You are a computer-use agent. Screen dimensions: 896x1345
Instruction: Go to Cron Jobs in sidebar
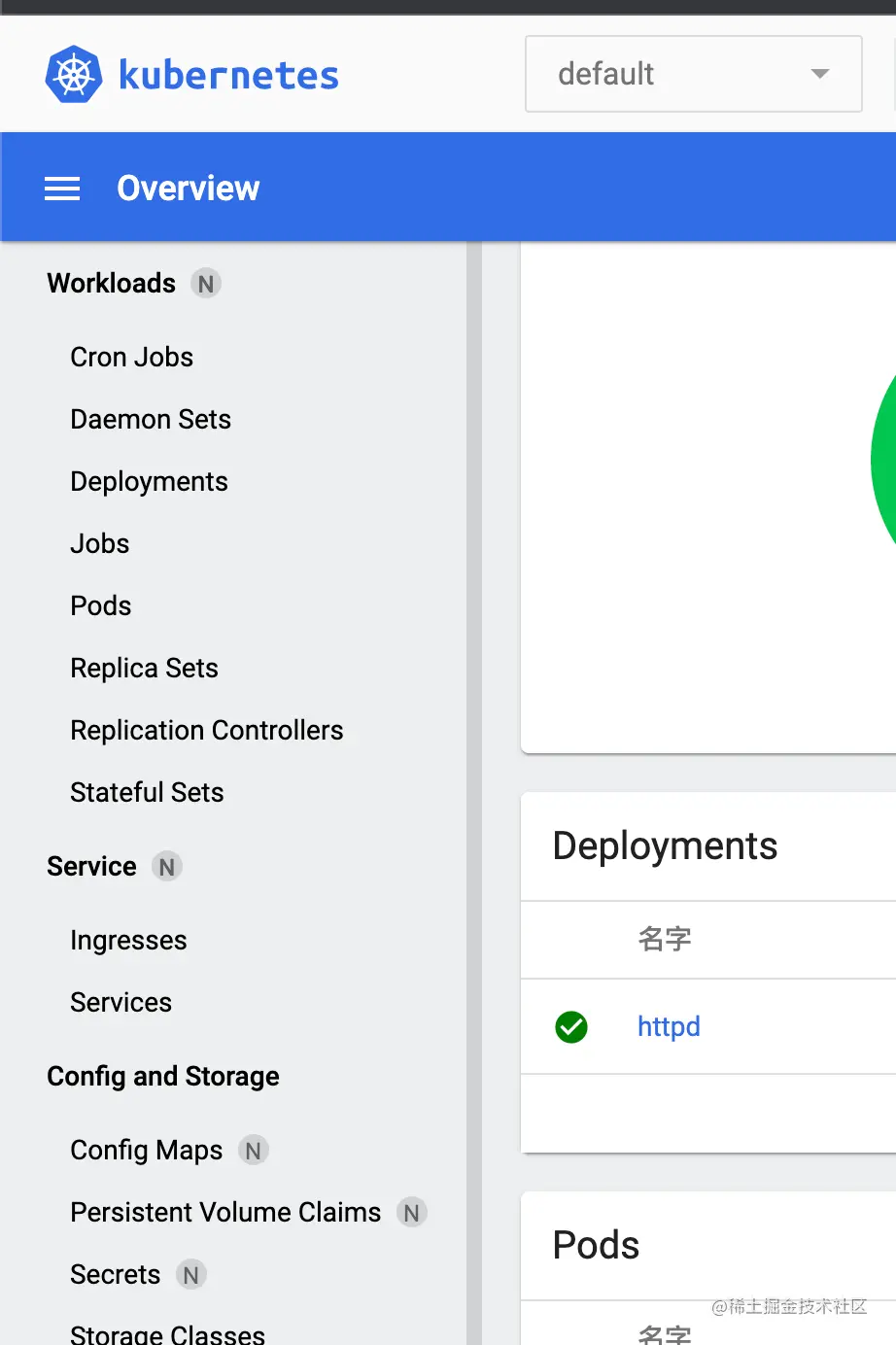pyautogui.click(x=132, y=358)
